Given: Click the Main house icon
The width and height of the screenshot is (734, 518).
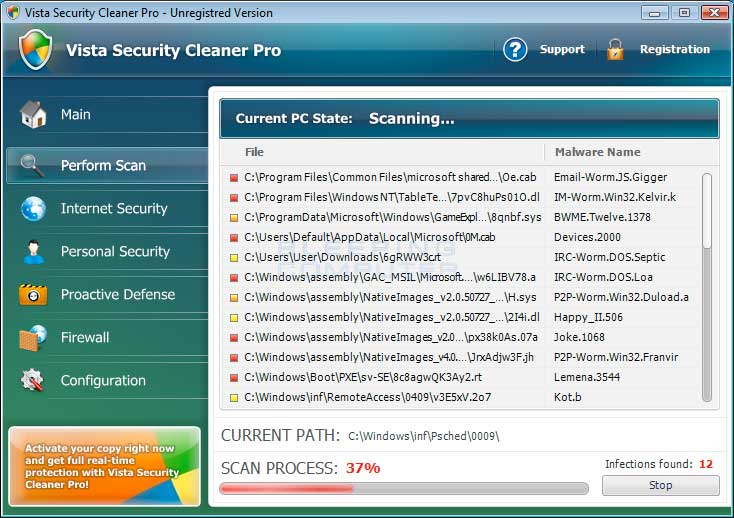Looking at the screenshot, I should [33, 114].
